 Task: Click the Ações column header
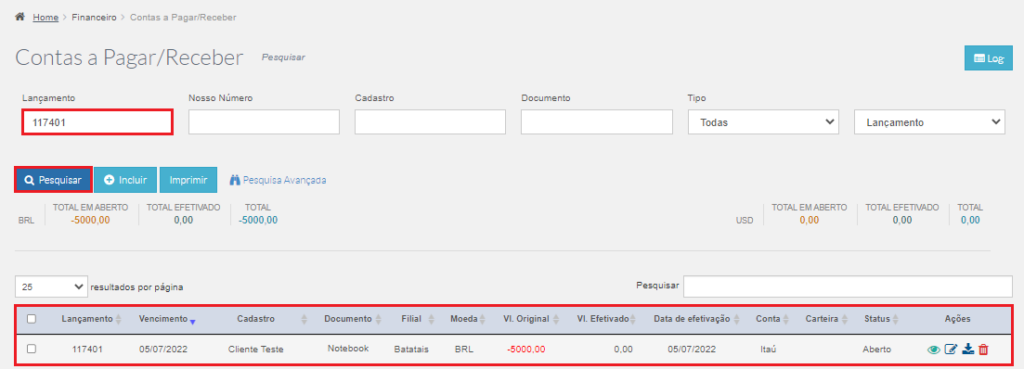click(957, 319)
